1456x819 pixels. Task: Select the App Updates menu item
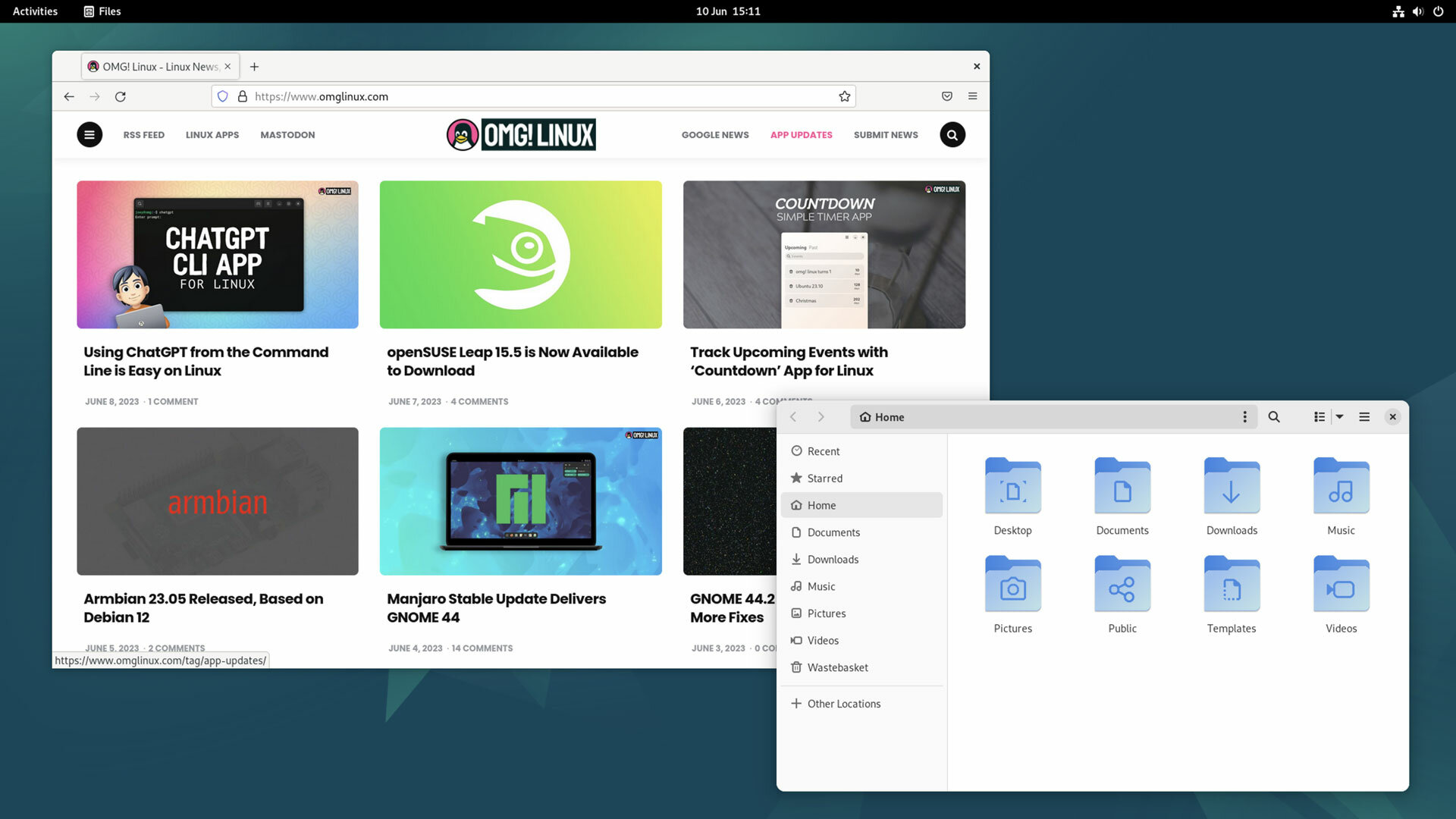pyautogui.click(x=801, y=134)
